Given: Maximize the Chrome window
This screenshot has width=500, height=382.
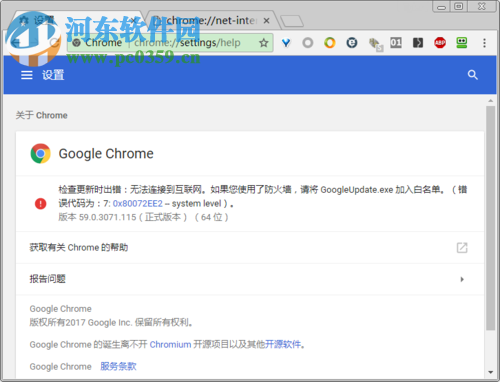Looking at the screenshot, I should (x=459, y=7).
